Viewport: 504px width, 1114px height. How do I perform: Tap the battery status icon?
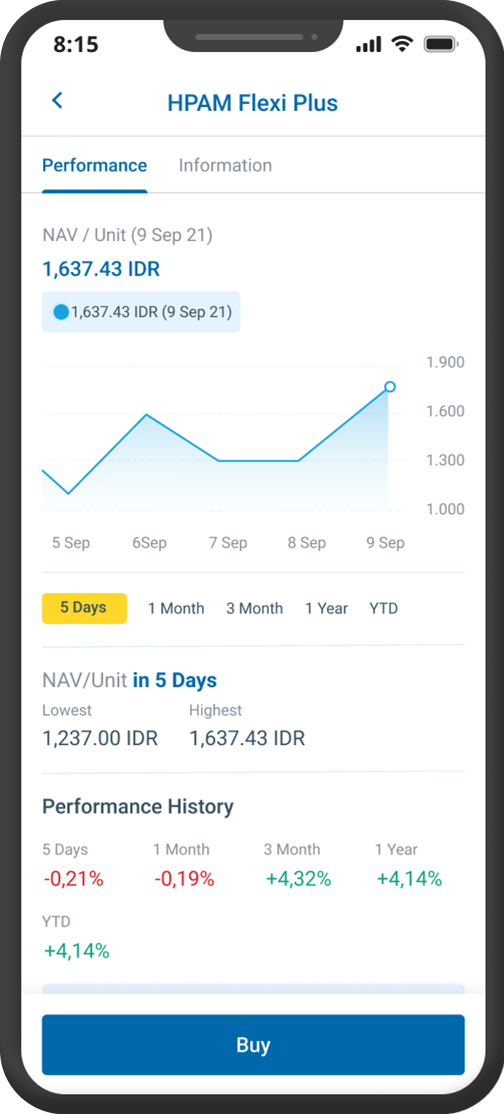pyautogui.click(x=441, y=44)
